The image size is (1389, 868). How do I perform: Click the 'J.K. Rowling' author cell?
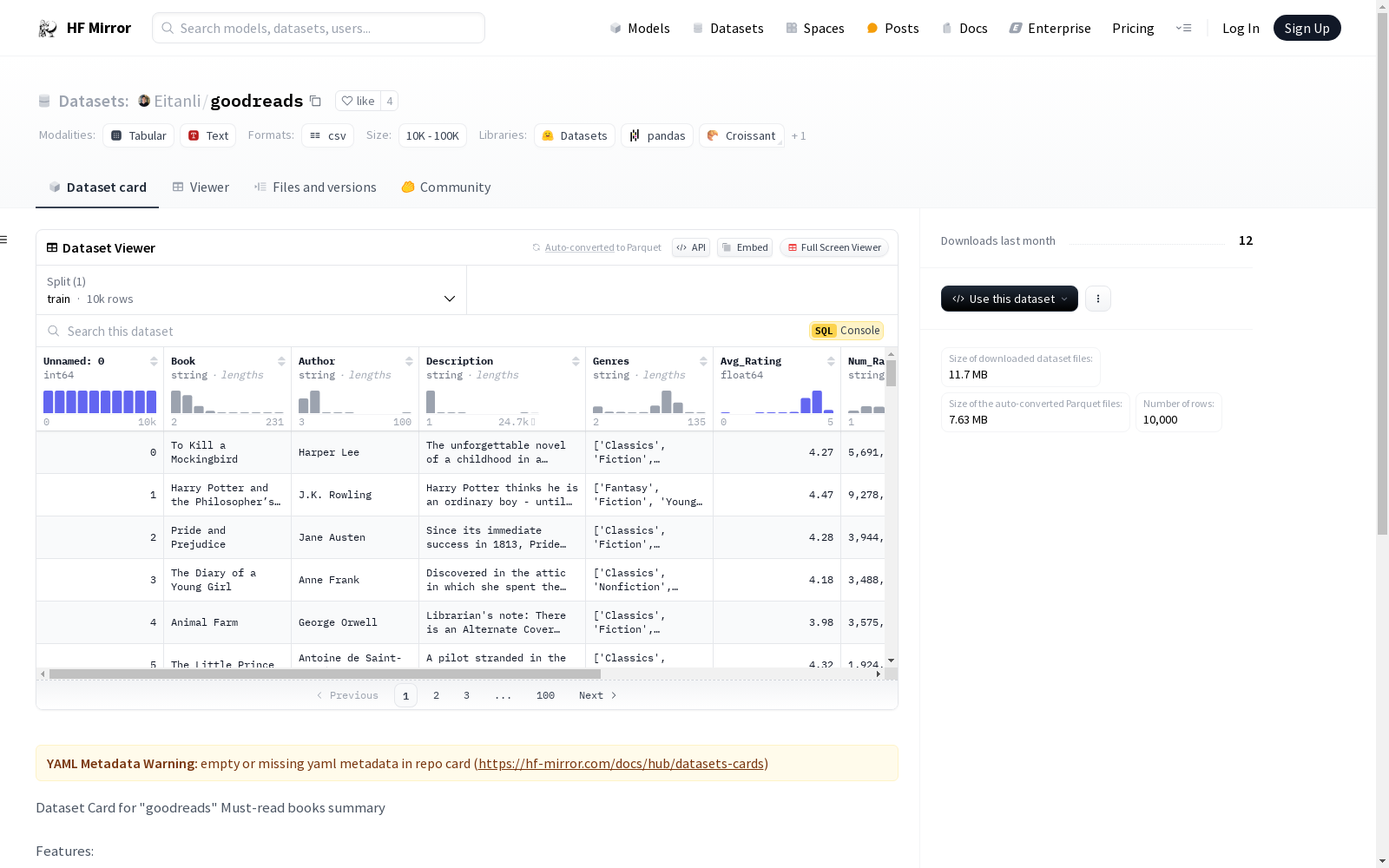pos(354,495)
